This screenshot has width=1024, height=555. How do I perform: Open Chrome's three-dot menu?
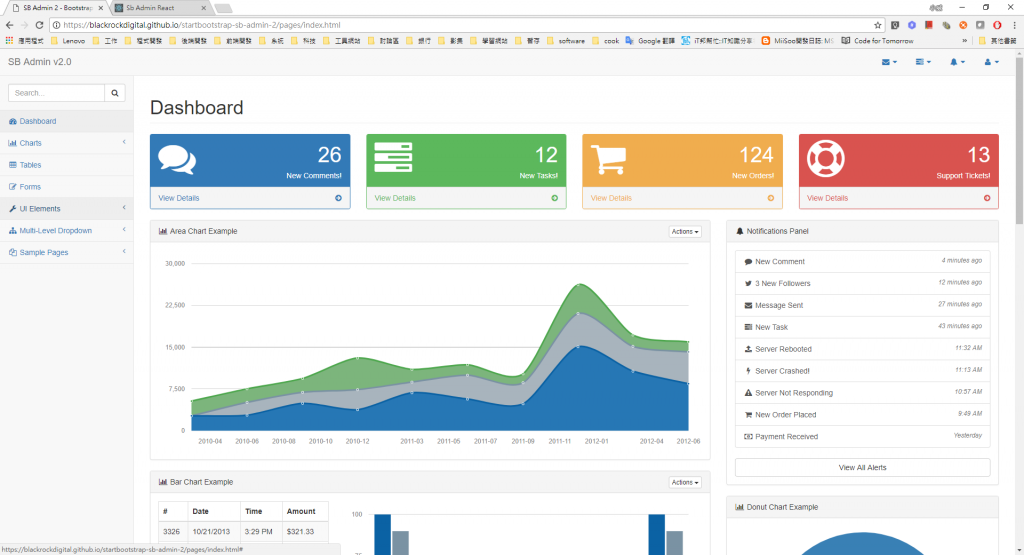[1014, 25]
